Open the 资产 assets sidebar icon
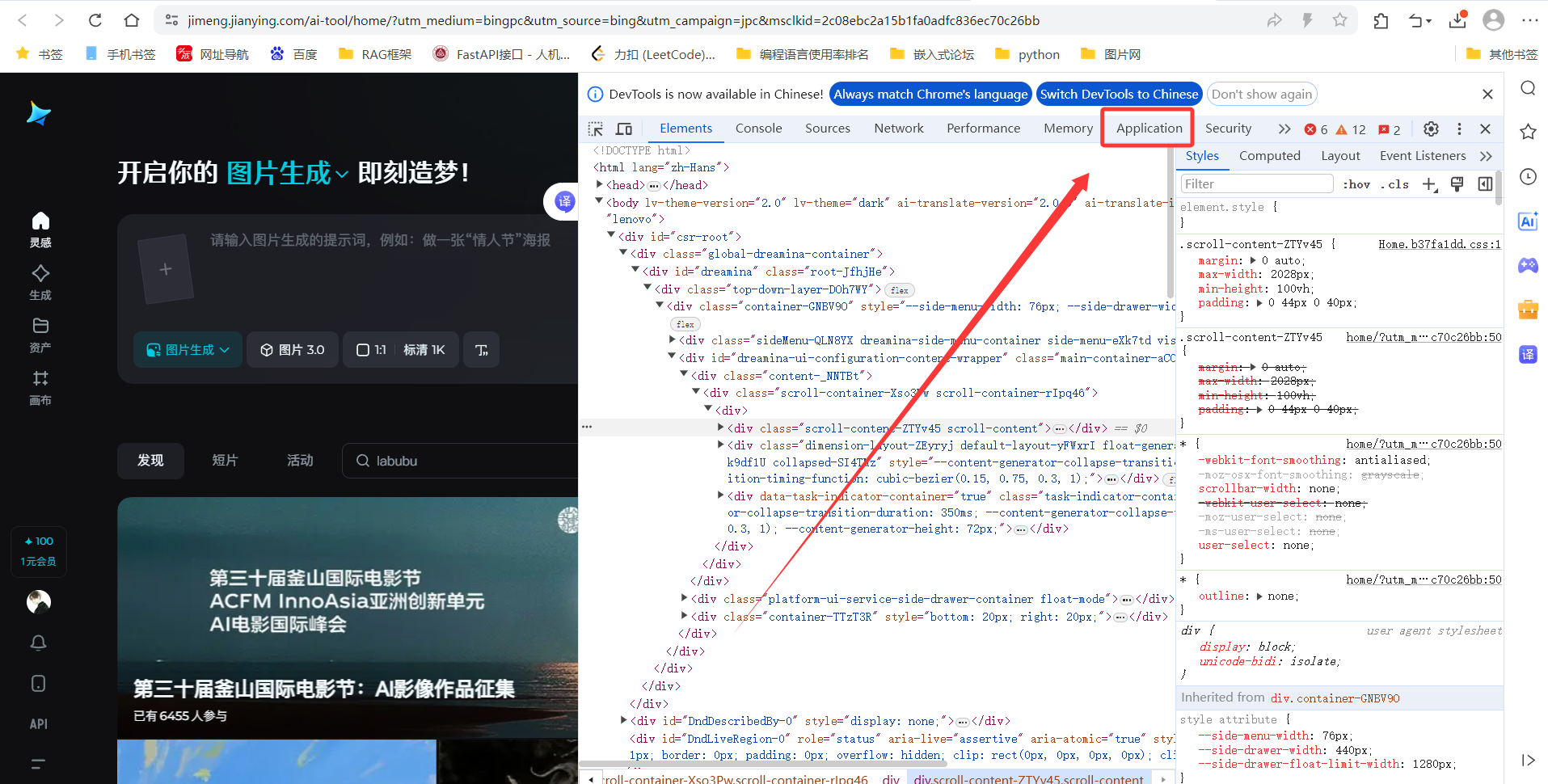 click(40, 335)
